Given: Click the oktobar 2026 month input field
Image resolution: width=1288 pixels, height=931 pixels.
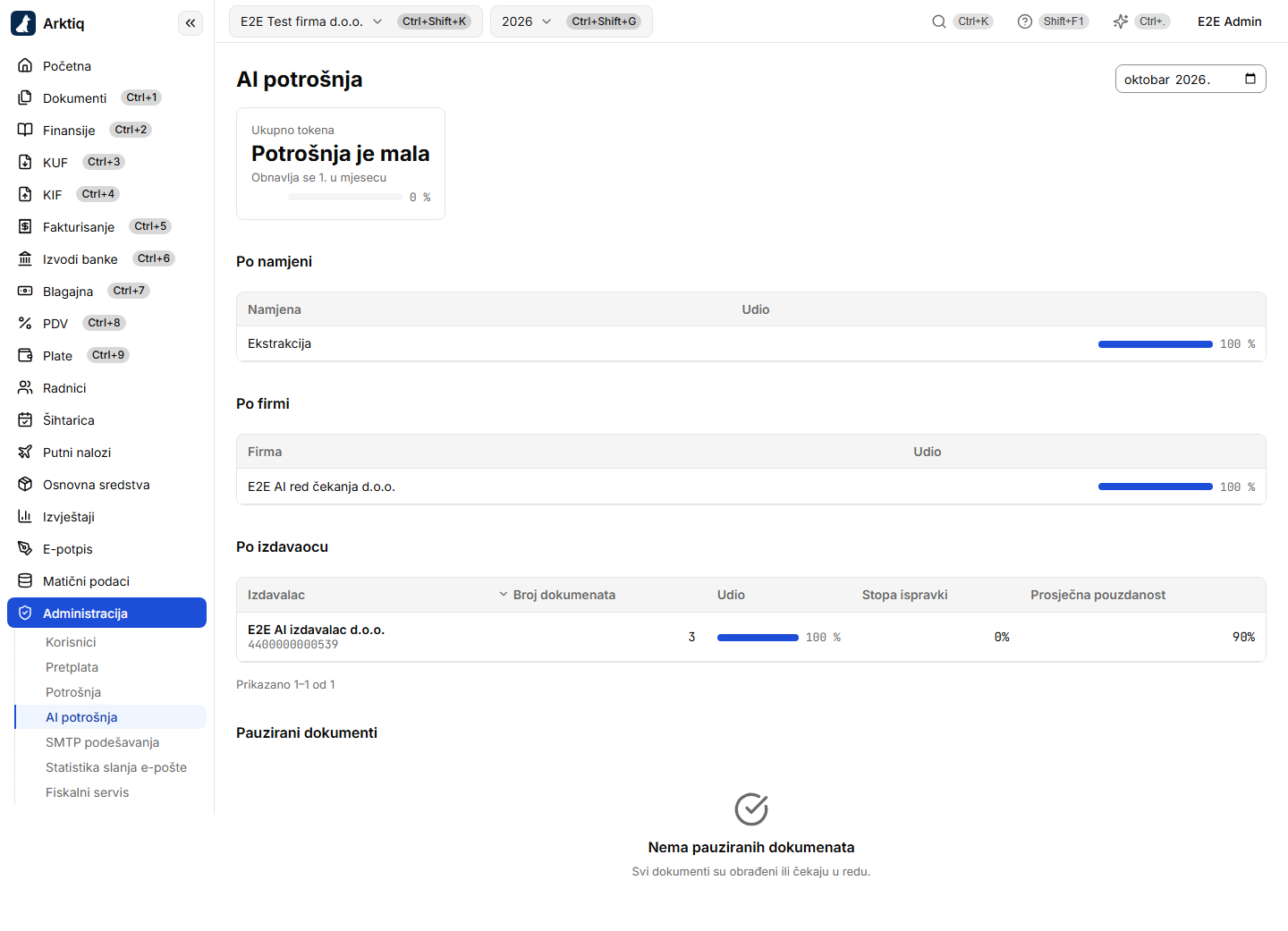Looking at the screenshot, I should [x=1191, y=79].
